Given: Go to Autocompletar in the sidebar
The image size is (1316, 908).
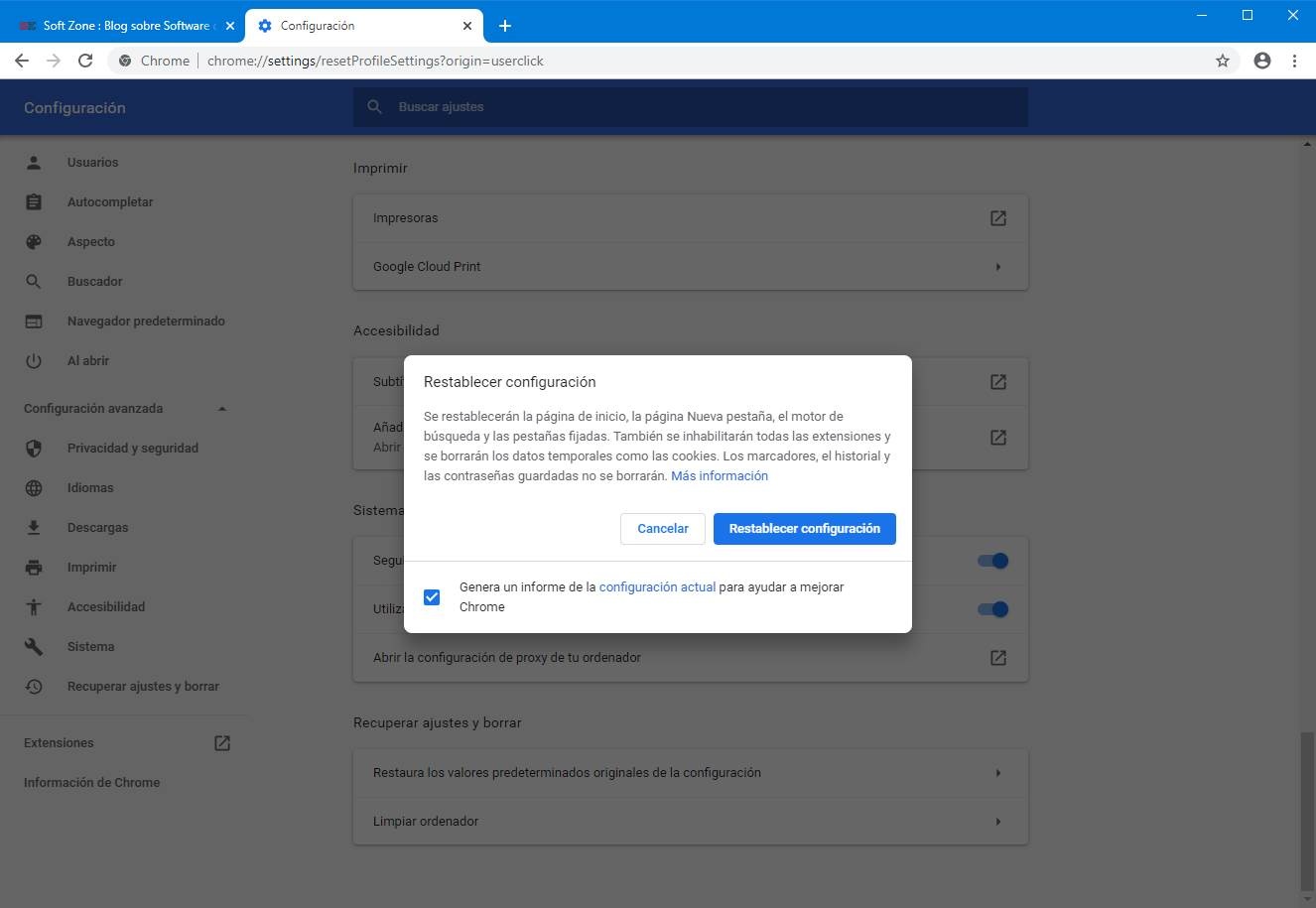Looking at the screenshot, I should 110,201.
